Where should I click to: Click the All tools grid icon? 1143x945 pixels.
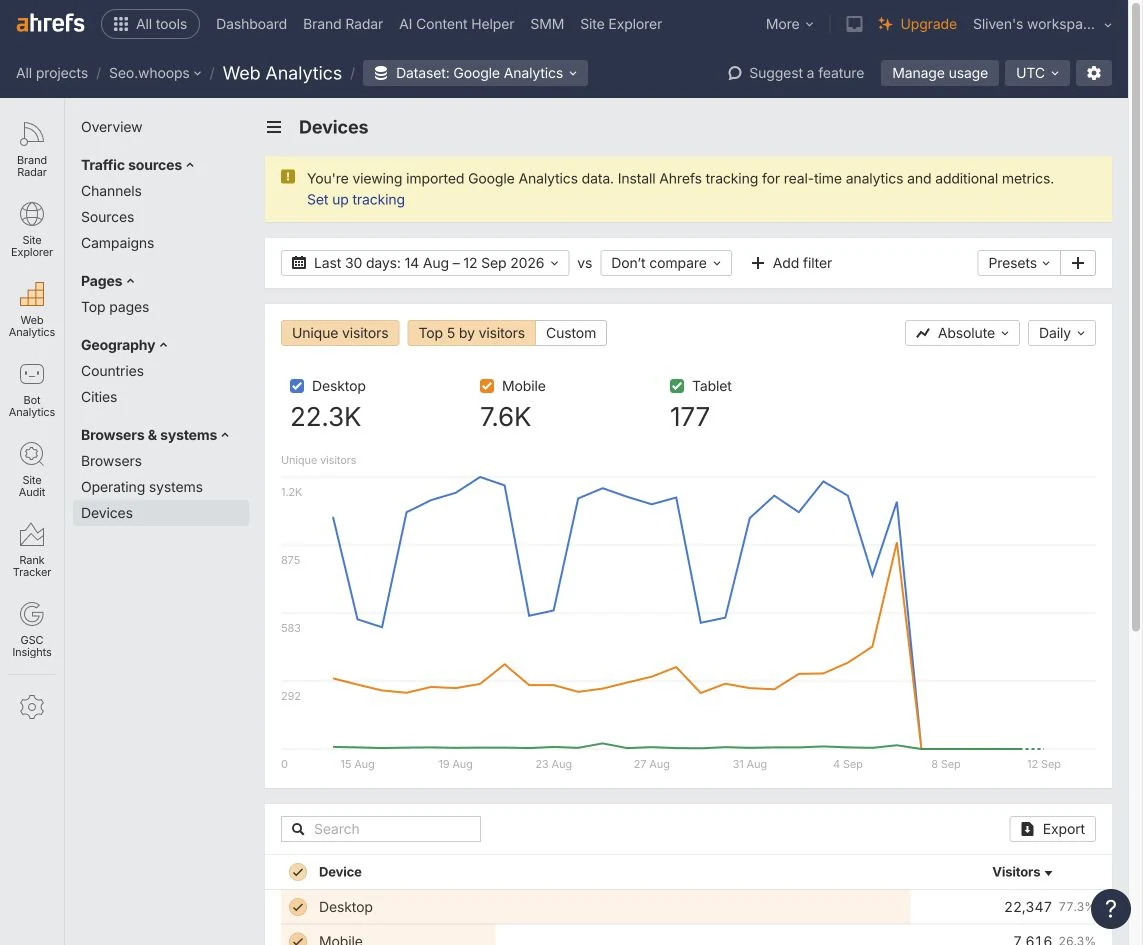click(x=121, y=24)
